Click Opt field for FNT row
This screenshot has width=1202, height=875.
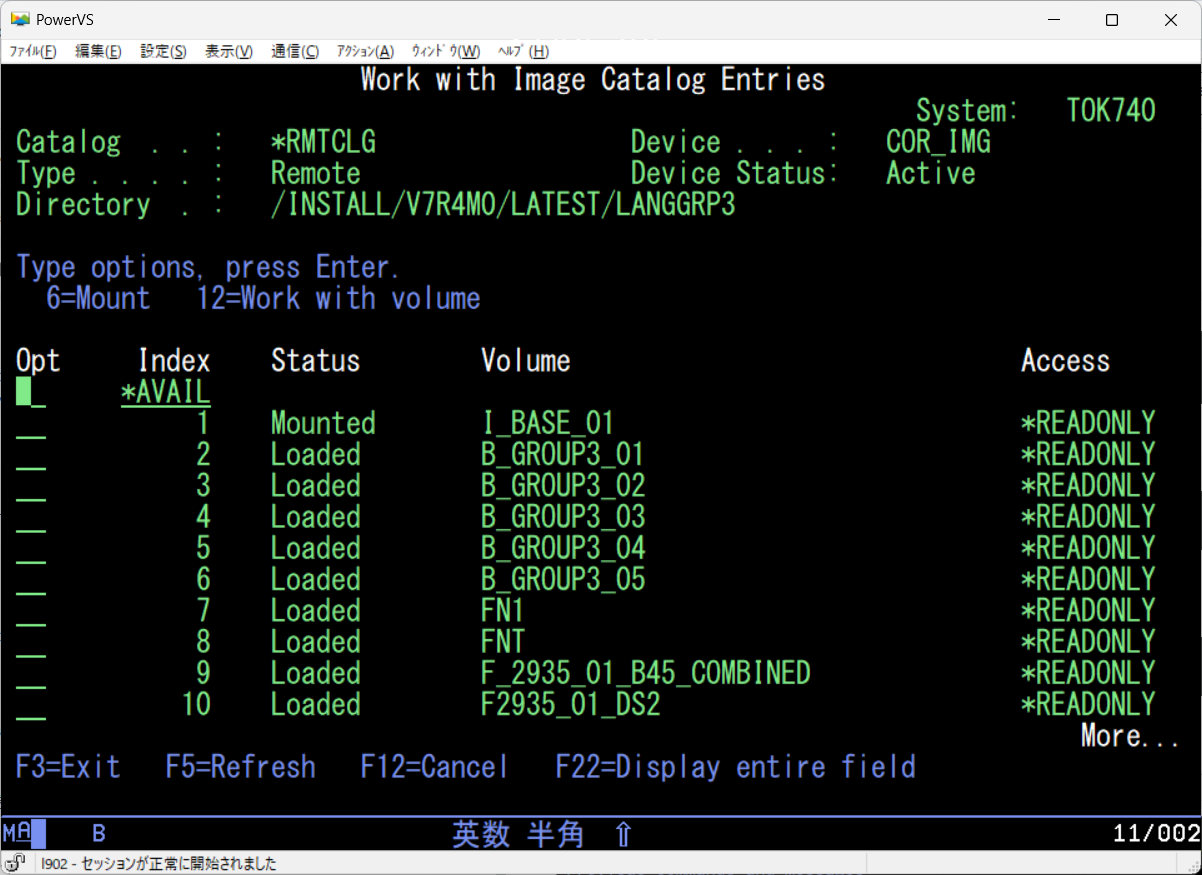(31, 643)
